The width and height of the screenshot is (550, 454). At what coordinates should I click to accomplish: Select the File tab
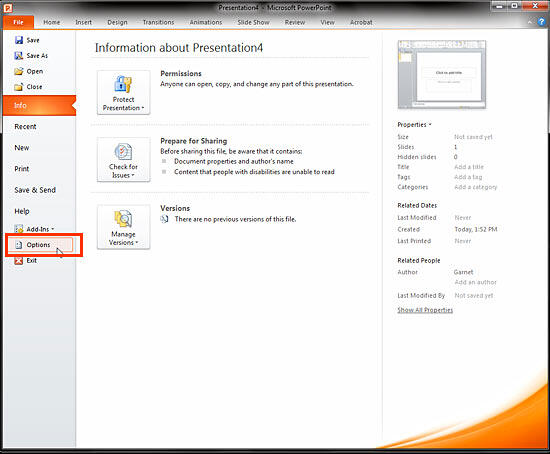pos(18,22)
